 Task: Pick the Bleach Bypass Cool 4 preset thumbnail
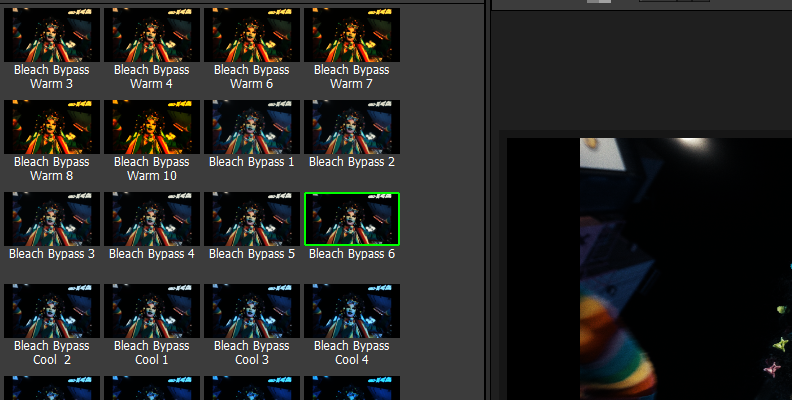[352, 311]
